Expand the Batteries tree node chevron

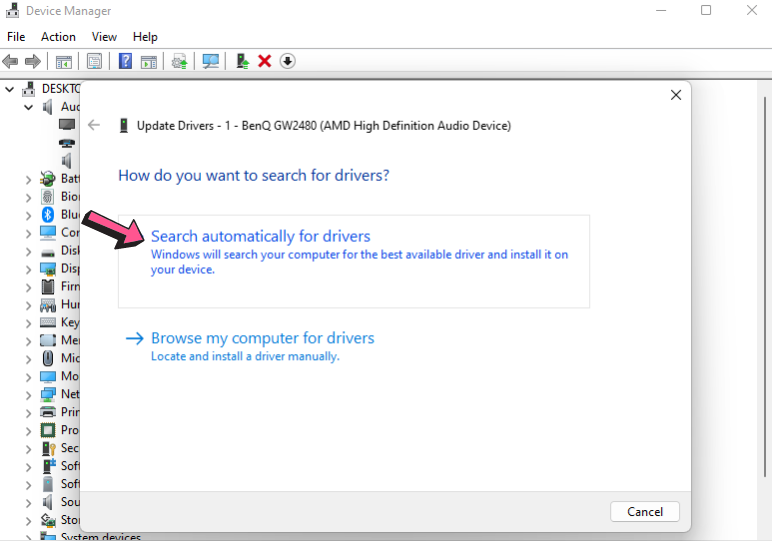coord(29,180)
